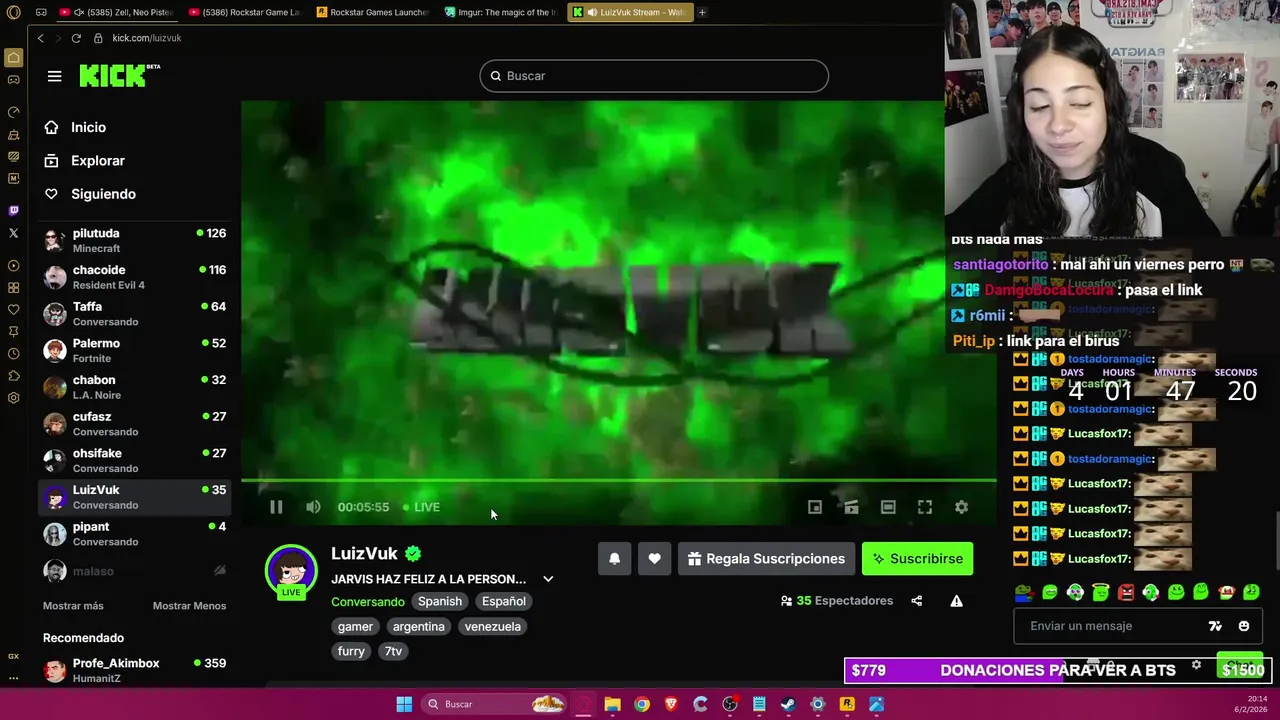Open ohsifake's channel in sidebar

click(135, 460)
